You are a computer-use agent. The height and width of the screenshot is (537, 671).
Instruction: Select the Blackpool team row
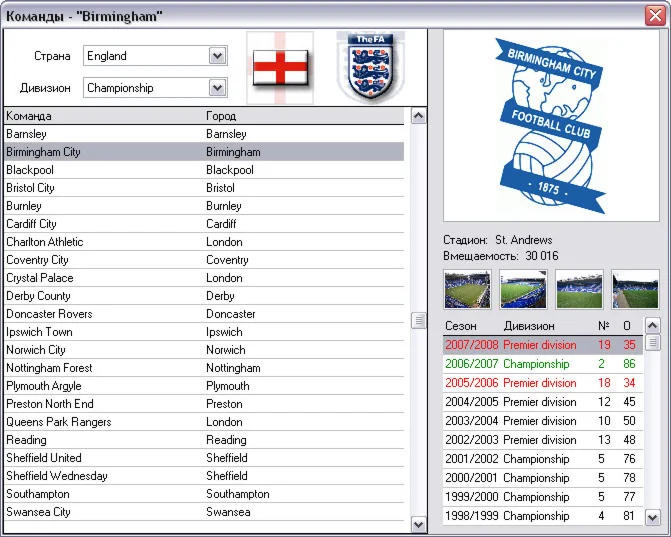[x=204, y=170]
